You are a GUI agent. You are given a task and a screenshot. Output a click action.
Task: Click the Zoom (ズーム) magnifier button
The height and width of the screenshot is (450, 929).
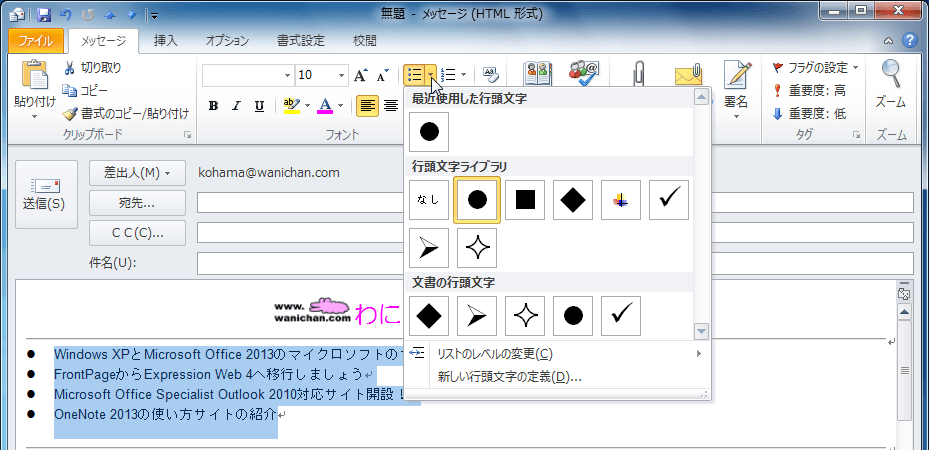coord(890,86)
